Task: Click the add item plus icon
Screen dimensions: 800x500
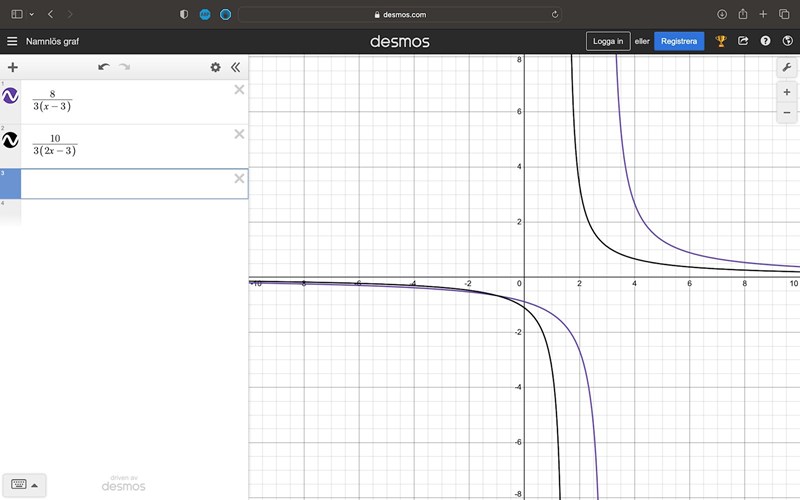Action: [x=13, y=67]
